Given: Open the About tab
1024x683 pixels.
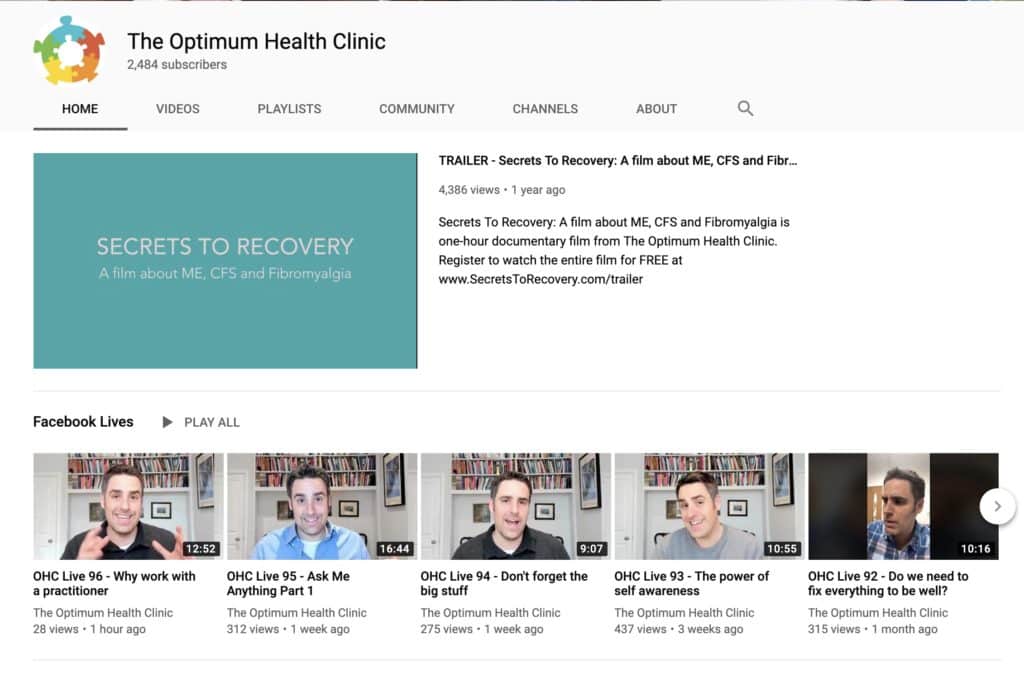Looking at the screenshot, I should (x=656, y=109).
